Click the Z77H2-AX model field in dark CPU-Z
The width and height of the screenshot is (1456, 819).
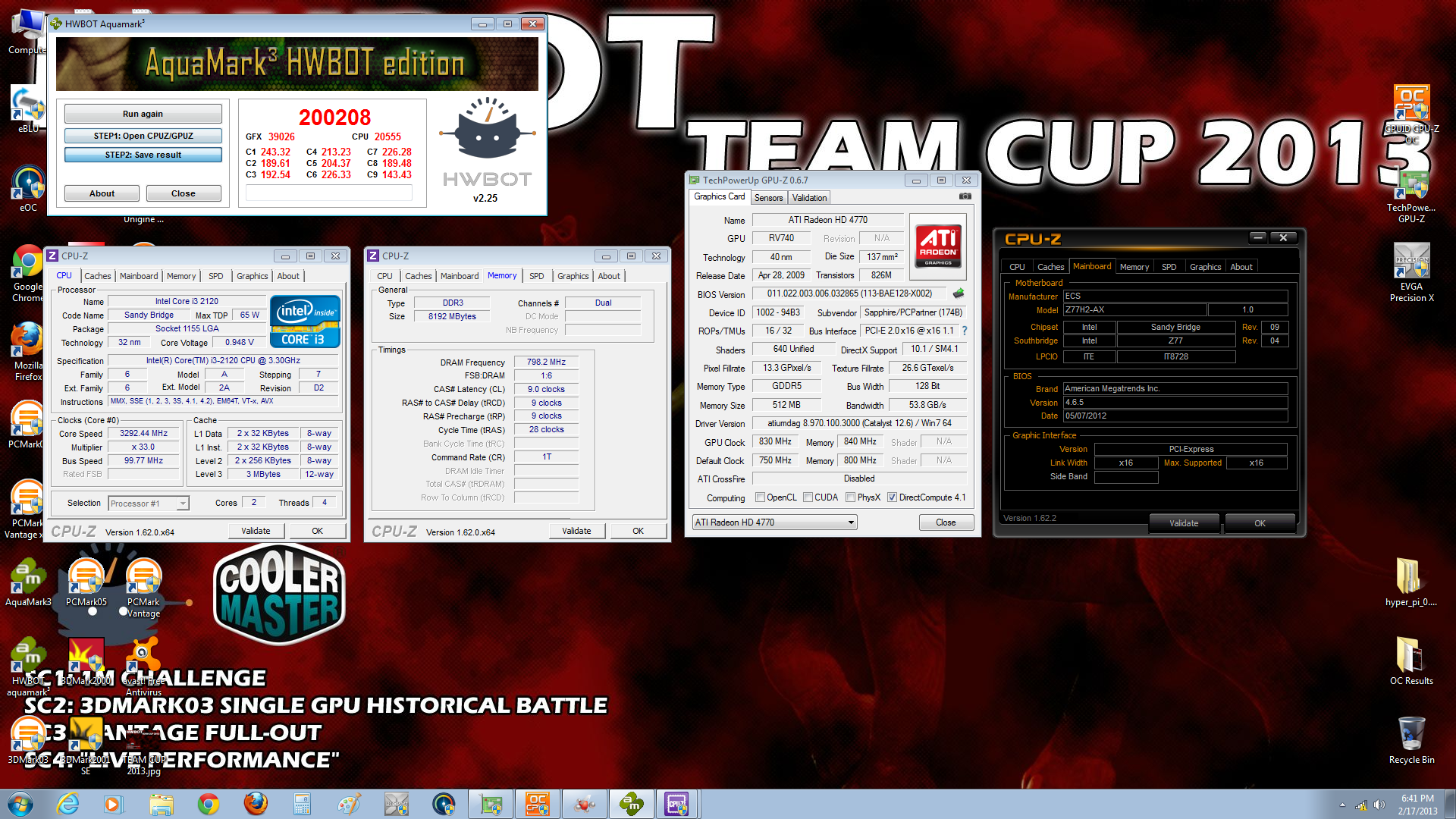click(1134, 309)
